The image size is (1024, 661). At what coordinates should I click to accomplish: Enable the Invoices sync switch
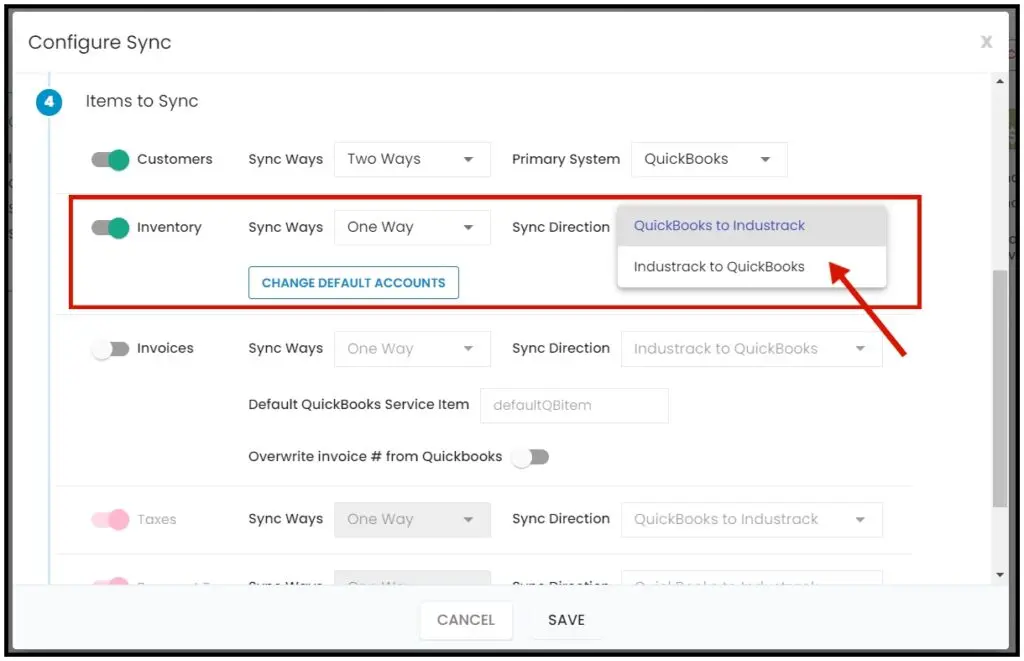coord(110,349)
